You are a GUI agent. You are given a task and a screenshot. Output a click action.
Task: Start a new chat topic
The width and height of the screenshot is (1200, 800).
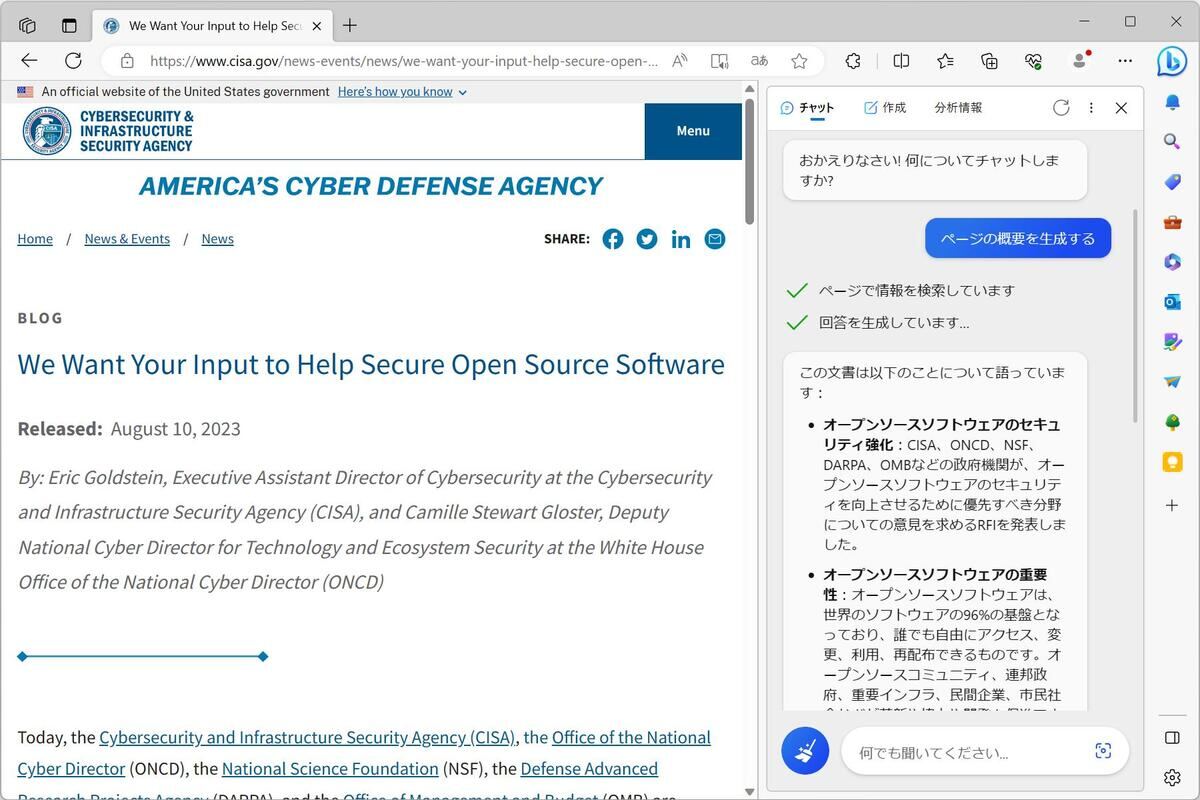805,751
